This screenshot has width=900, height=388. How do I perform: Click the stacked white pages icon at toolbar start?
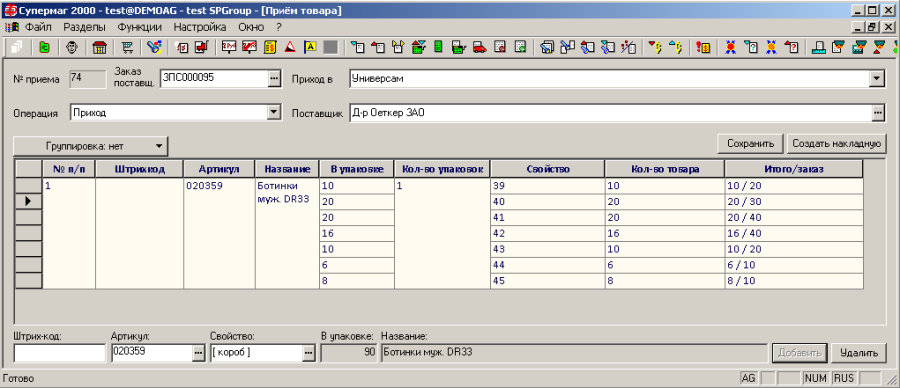pos(16,47)
